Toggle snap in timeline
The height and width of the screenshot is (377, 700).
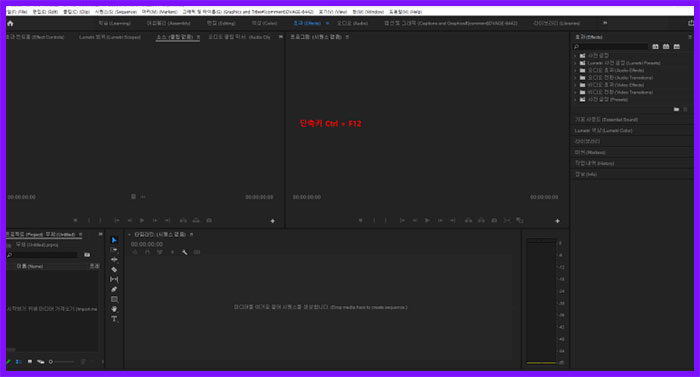pyautogui.click(x=147, y=253)
